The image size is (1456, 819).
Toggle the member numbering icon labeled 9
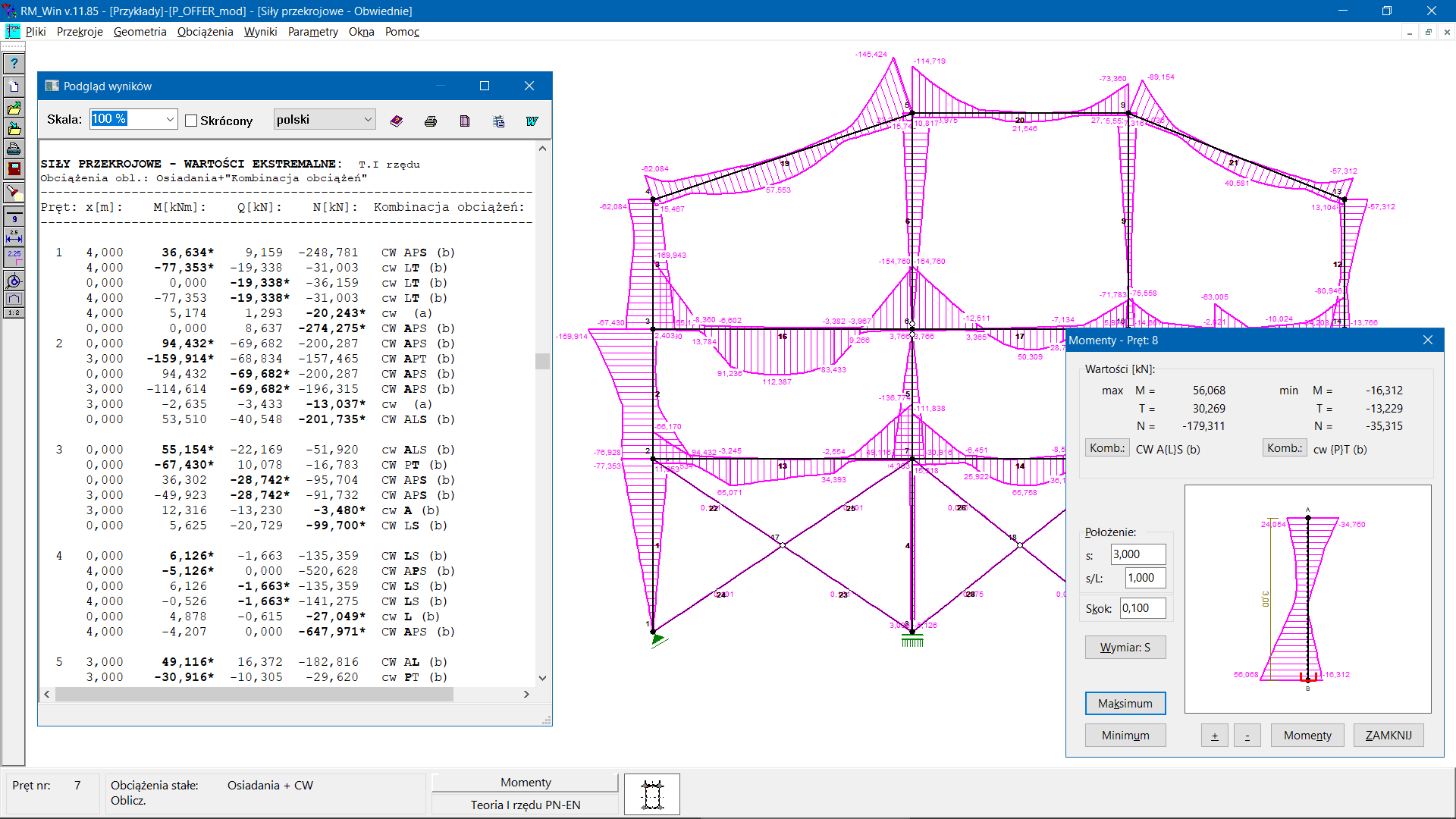(x=14, y=218)
